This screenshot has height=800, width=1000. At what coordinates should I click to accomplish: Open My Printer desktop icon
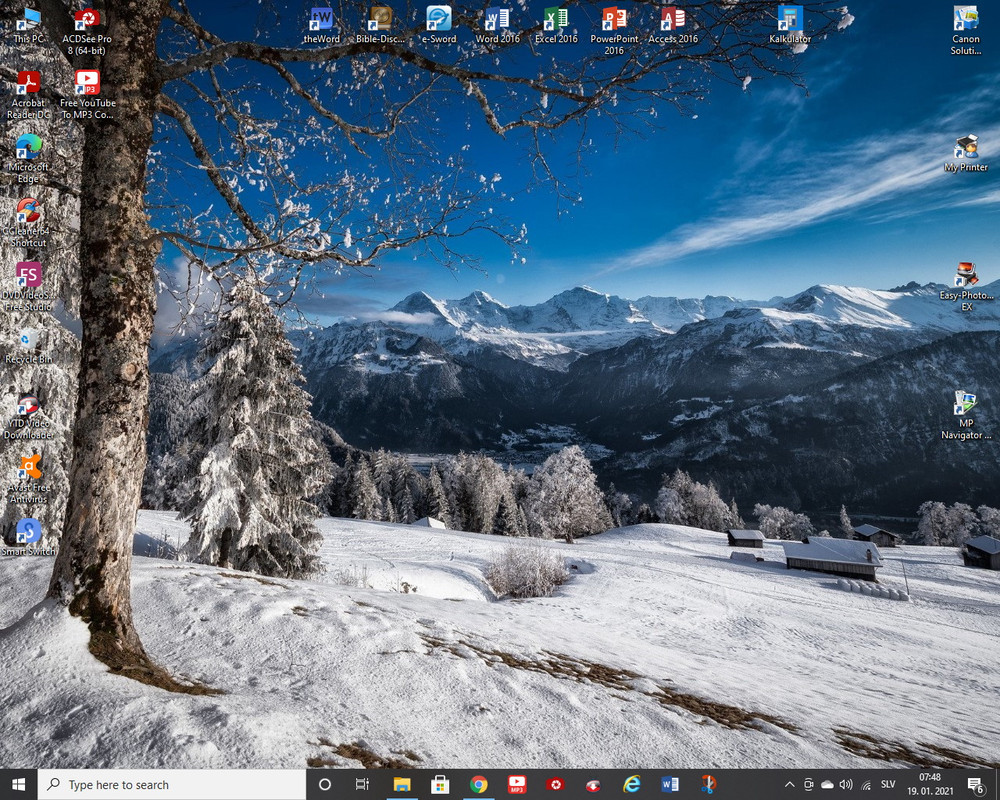point(966,154)
